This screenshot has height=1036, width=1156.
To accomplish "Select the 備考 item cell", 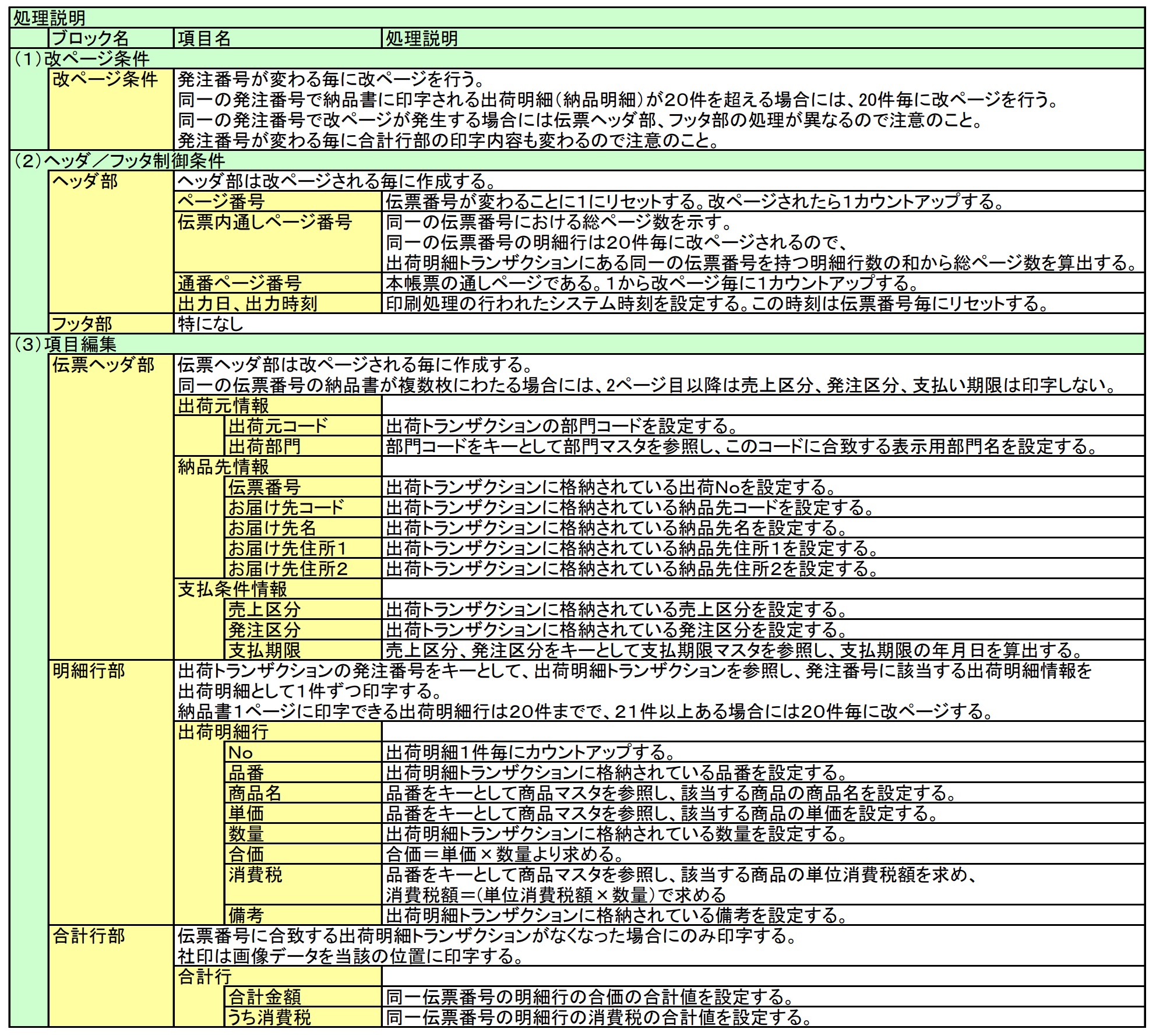I will coord(303,915).
